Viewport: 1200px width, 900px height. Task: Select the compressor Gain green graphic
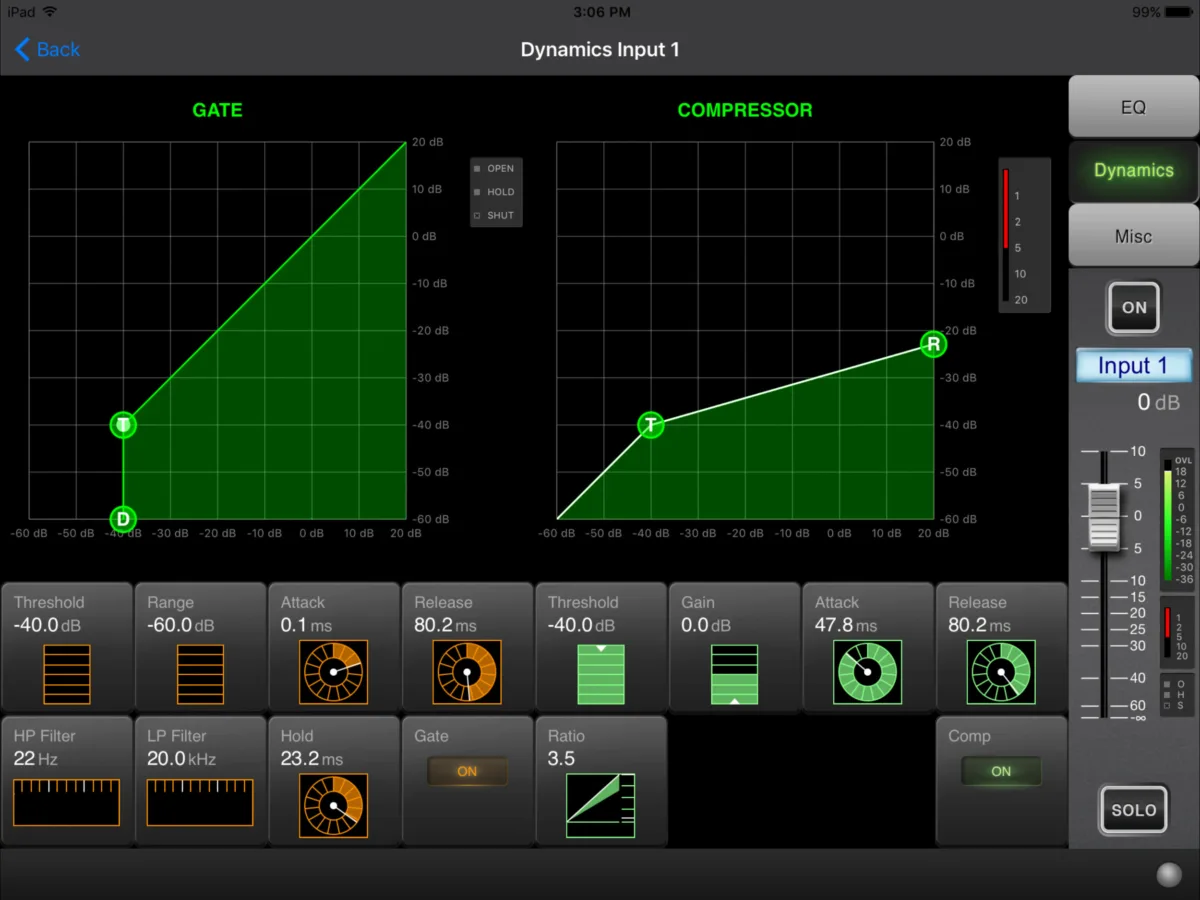tap(735, 674)
